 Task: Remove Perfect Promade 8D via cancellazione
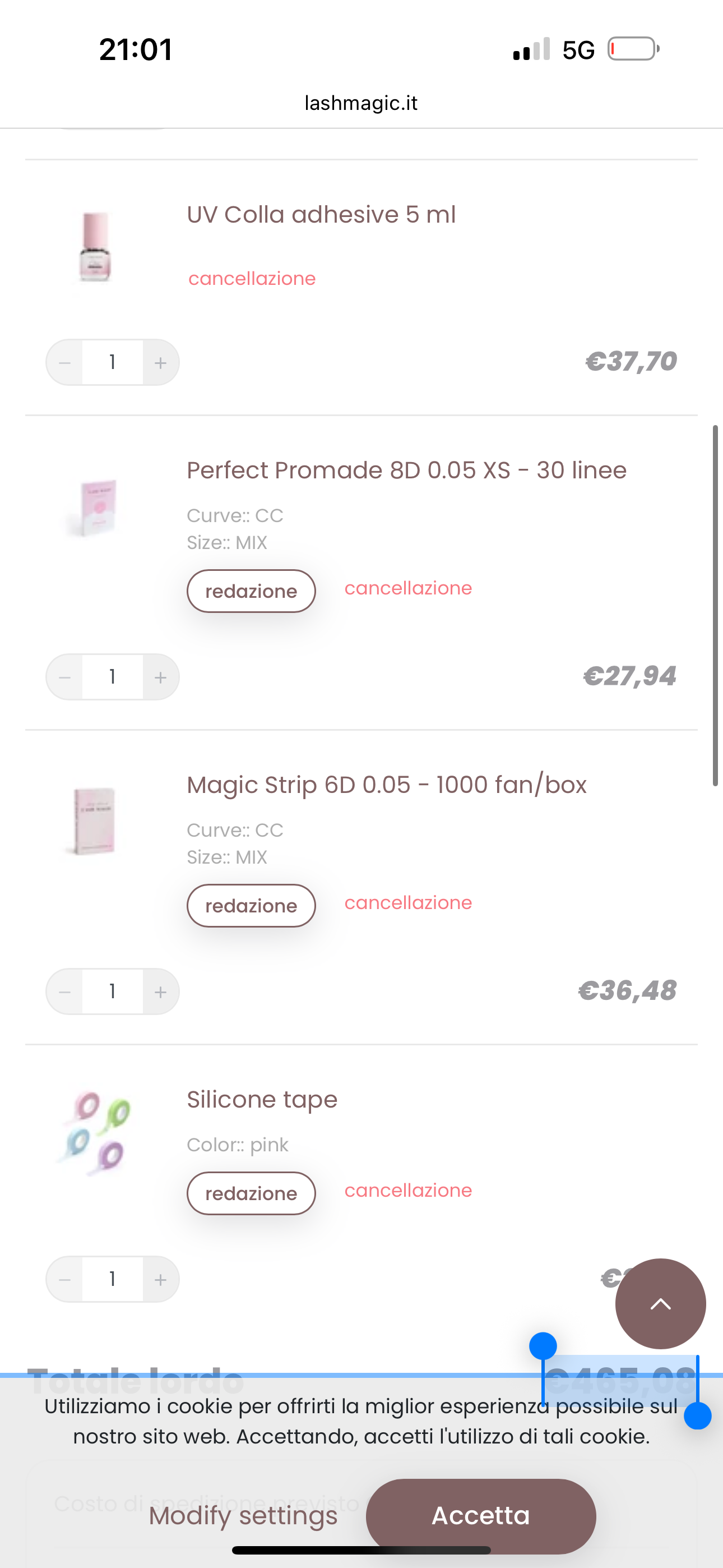click(x=408, y=588)
